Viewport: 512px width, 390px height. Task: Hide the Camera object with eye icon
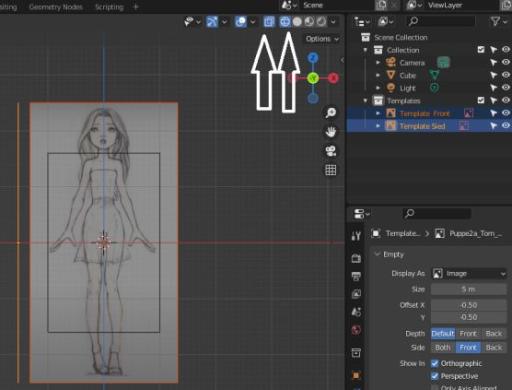coord(506,62)
